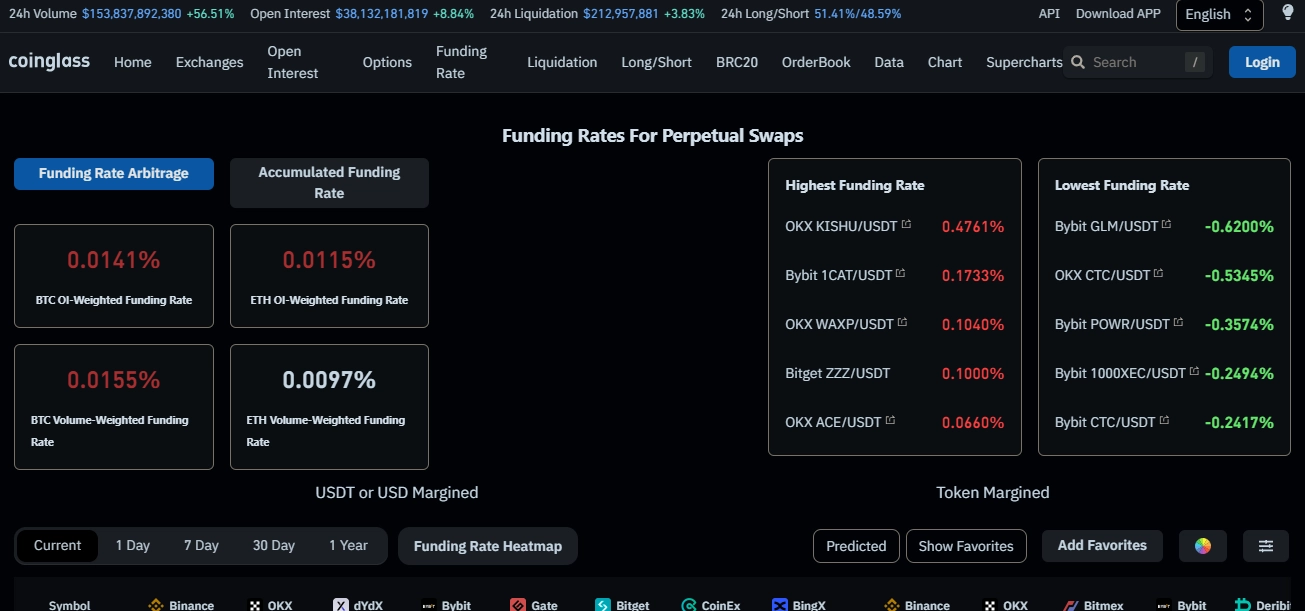The height and width of the screenshot is (611, 1305).
Task: Open the Funding Rate Heatmap tab
Action: point(487,546)
